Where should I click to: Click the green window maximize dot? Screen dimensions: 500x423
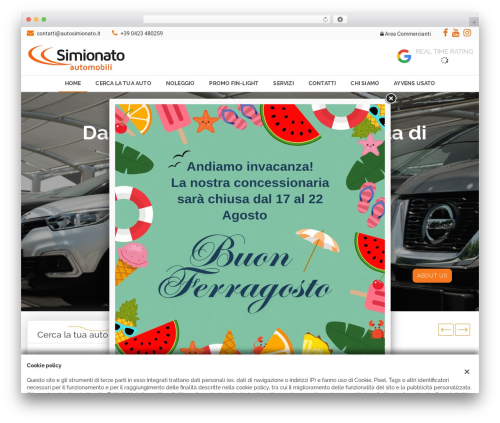pos(44,19)
